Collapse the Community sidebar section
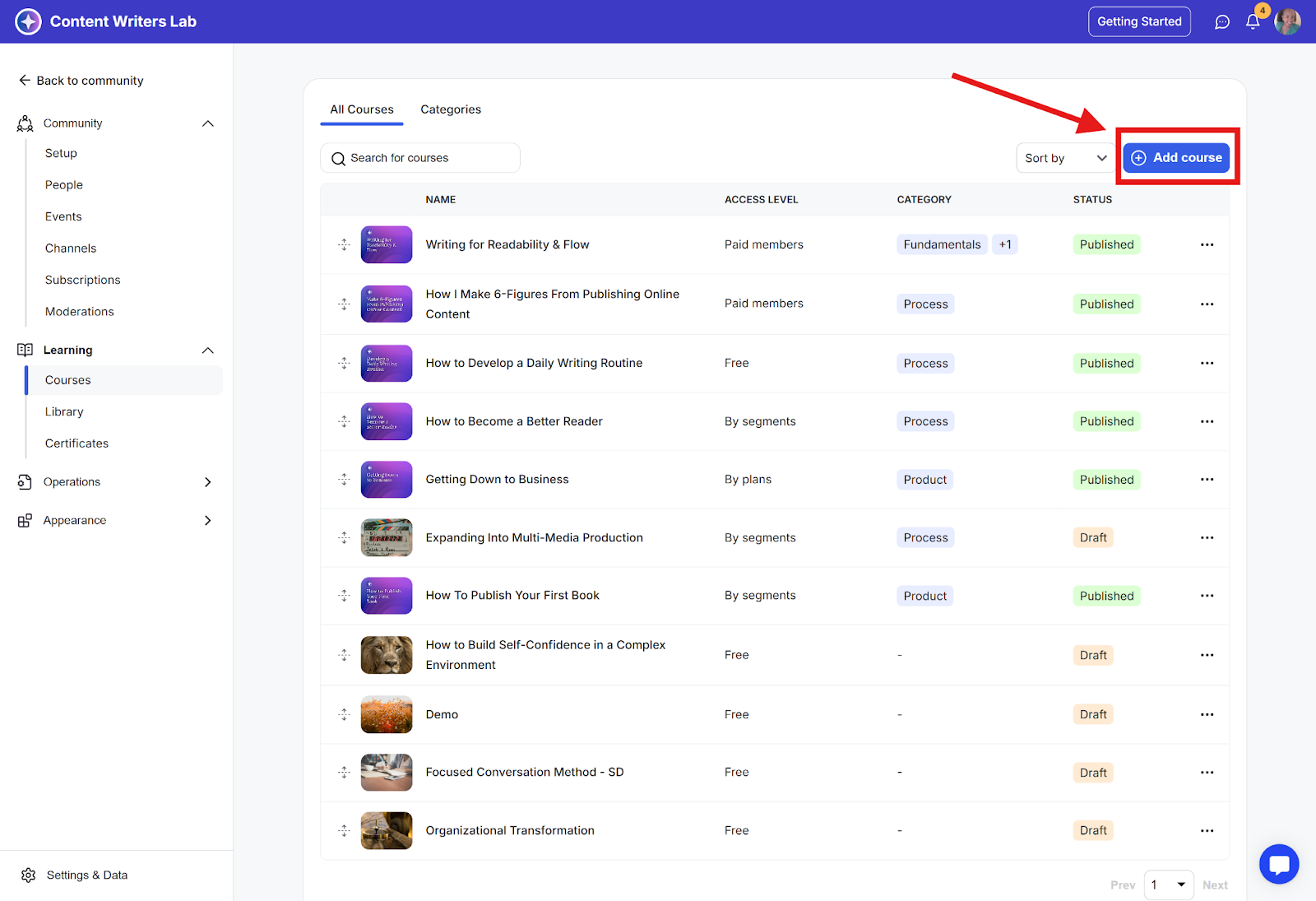The width and height of the screenshot is (1316, 901). (208, 123)
